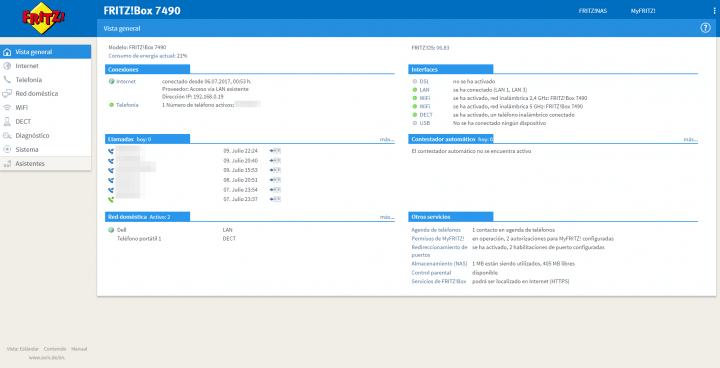Click the green status dot beside Telefonía connection
Viewport: 720px width, 368px height.
pos(111,105)
